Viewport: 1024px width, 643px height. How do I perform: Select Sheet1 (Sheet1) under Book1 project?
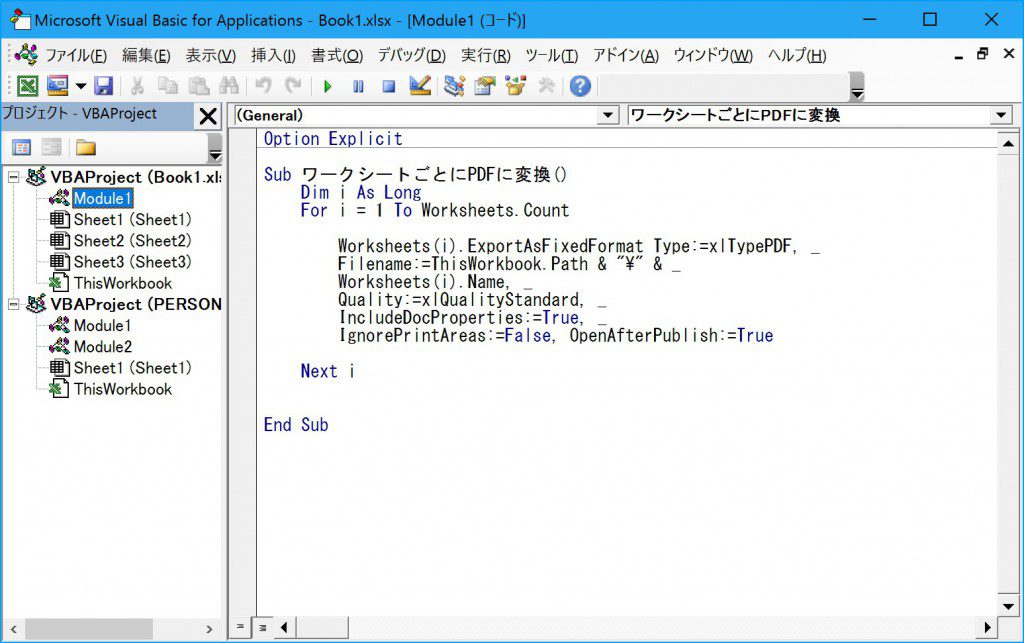click(x=133, y=219)
